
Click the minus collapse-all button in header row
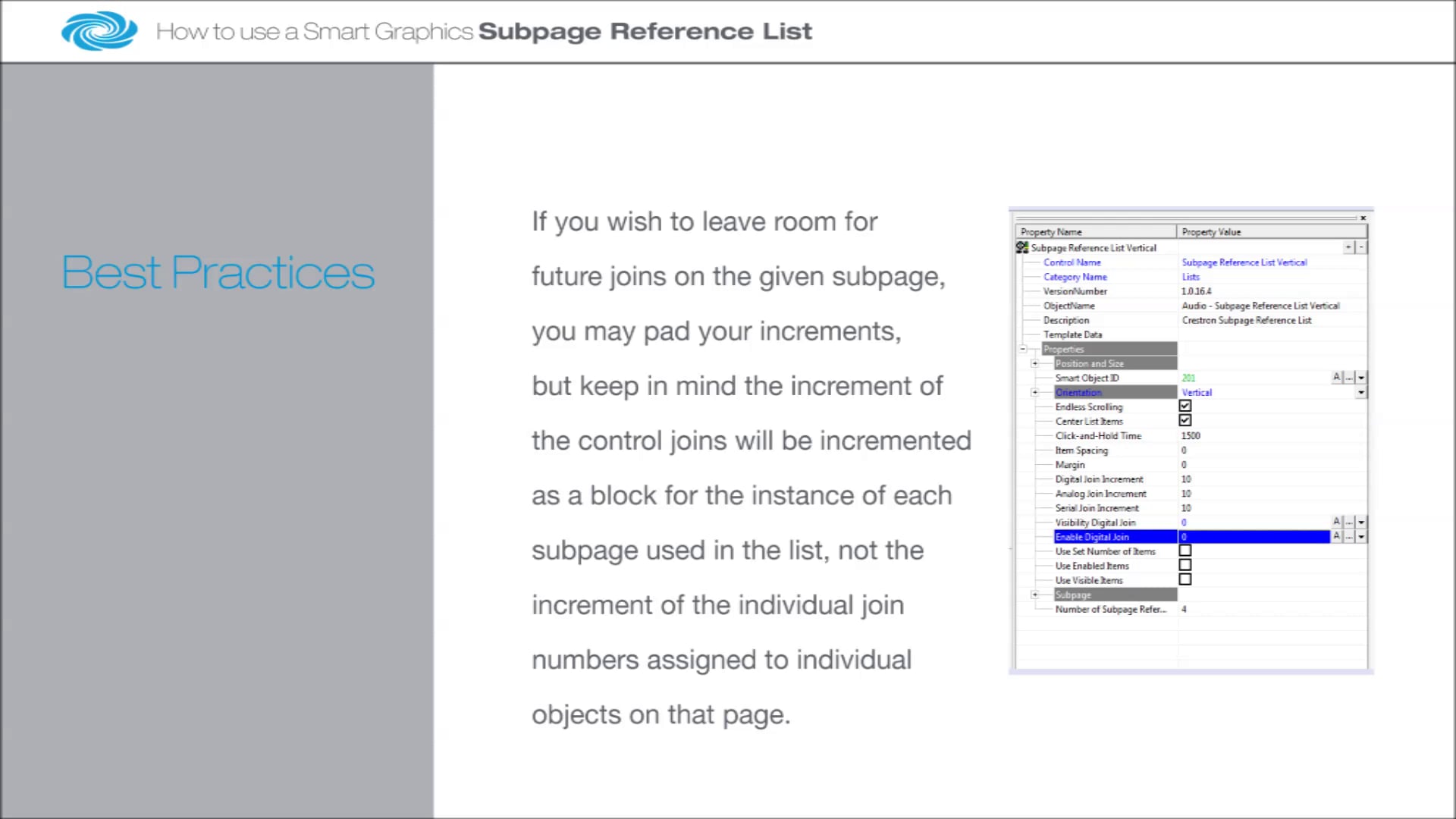pos(1361,247)
